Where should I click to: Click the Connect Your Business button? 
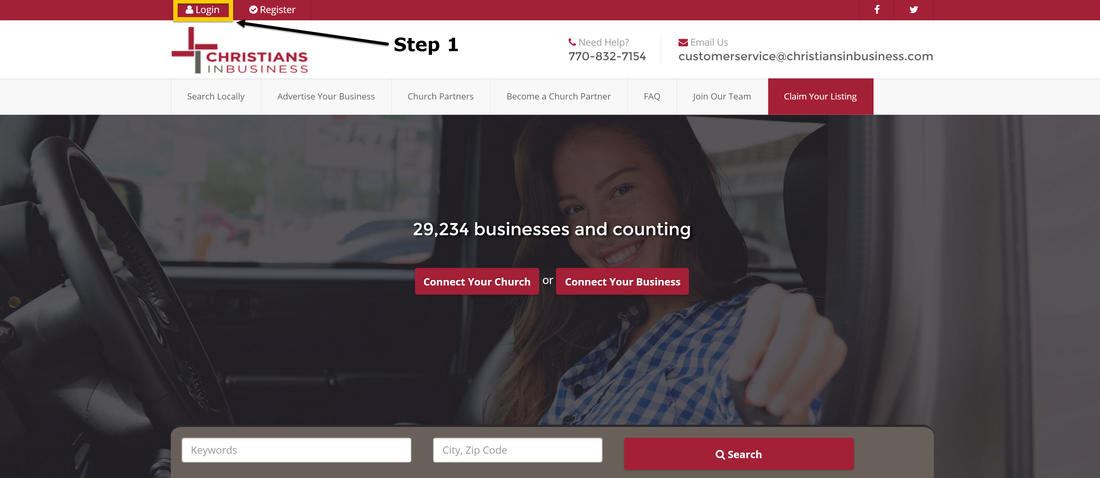pos(622,281)
